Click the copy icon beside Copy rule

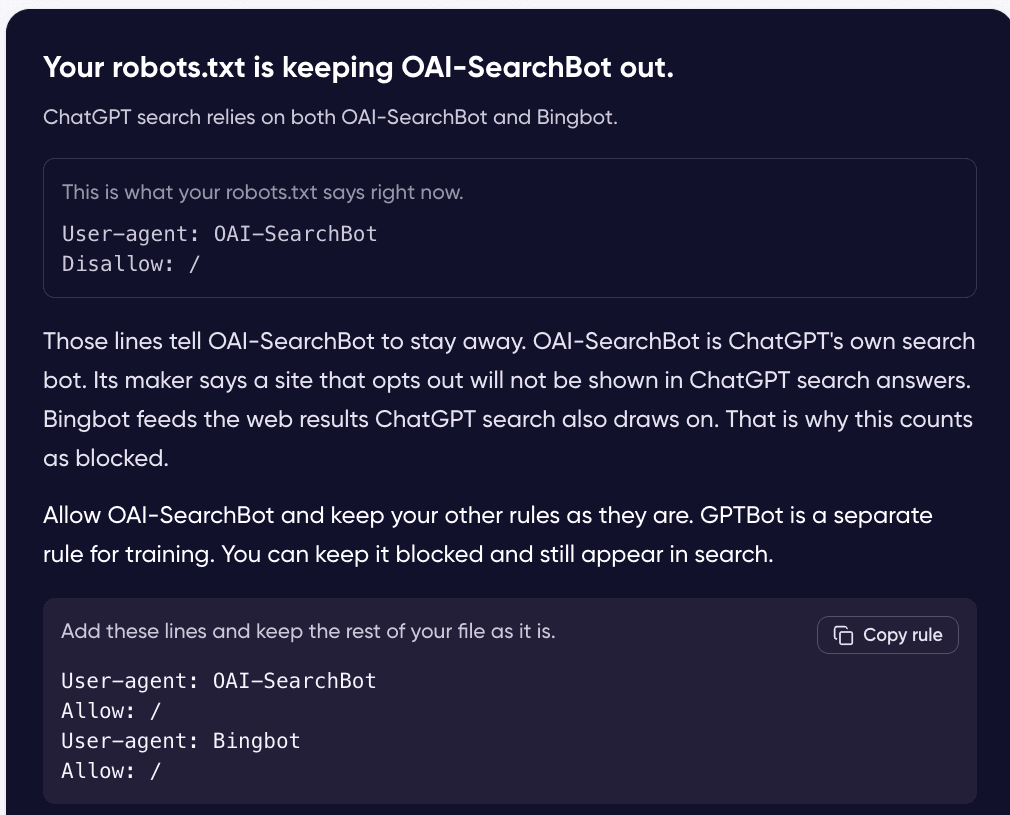pyautogui.click(x=843, y=635)
